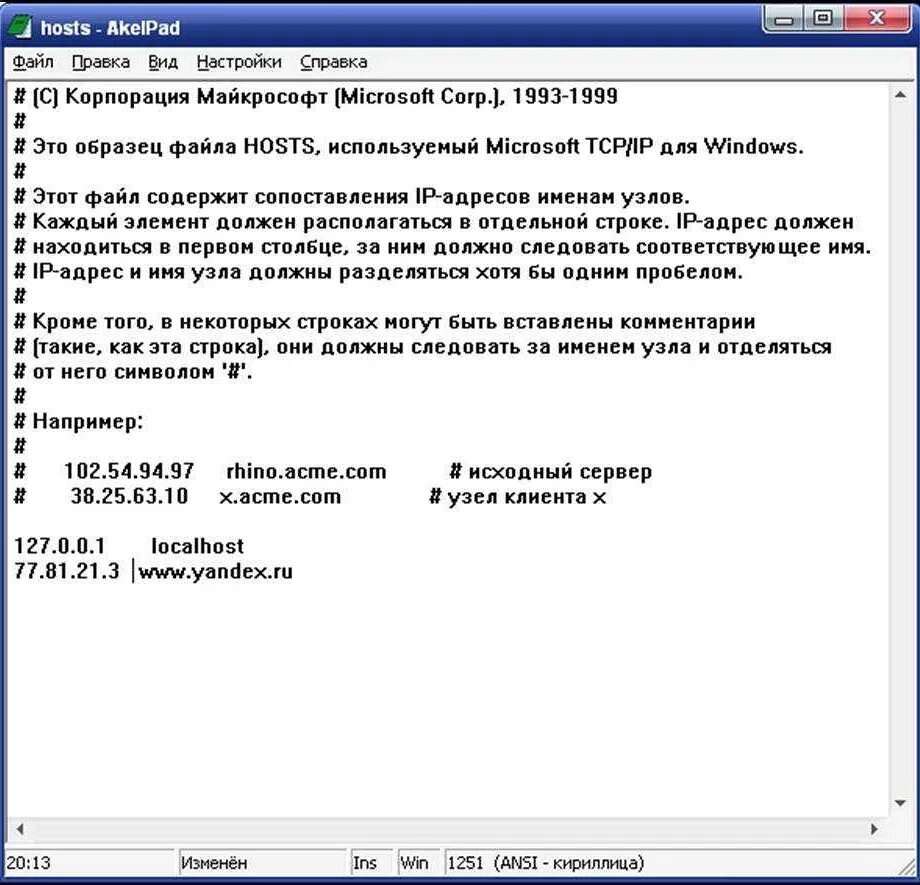Click on the 127.0.0.1 address

tap(59, 546)
